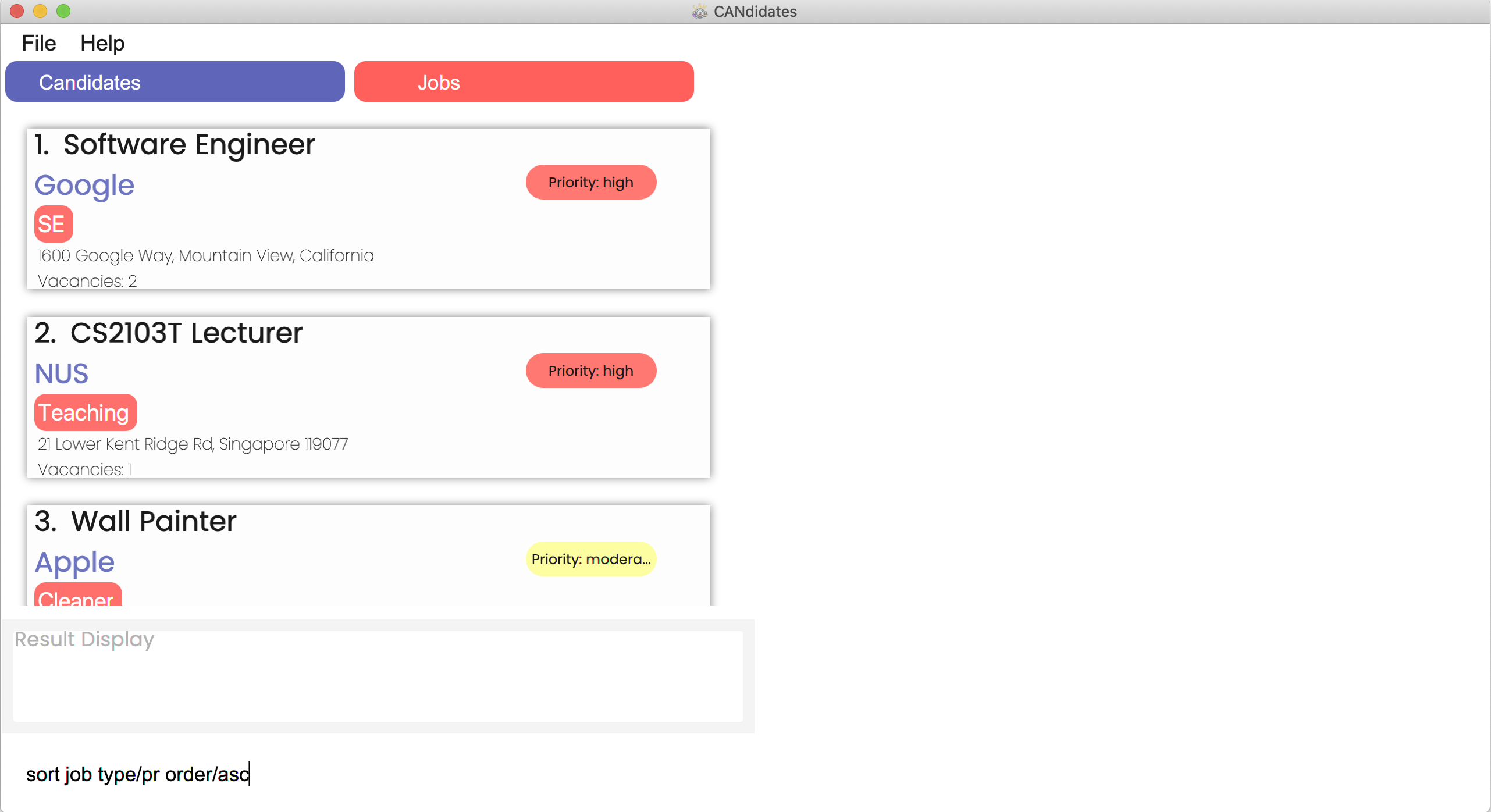Click the Teaching tag

pos(86,412)
